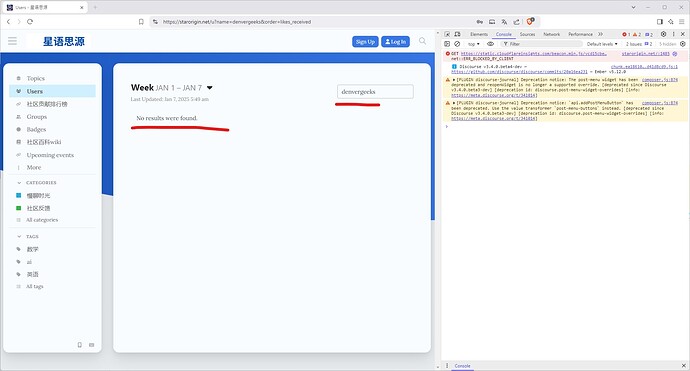Image resolution: width=690 pixels, height=371 pixels.
Task: Open All categories link in sidebar
Action: pyautogui.click(x=42, y=220)
